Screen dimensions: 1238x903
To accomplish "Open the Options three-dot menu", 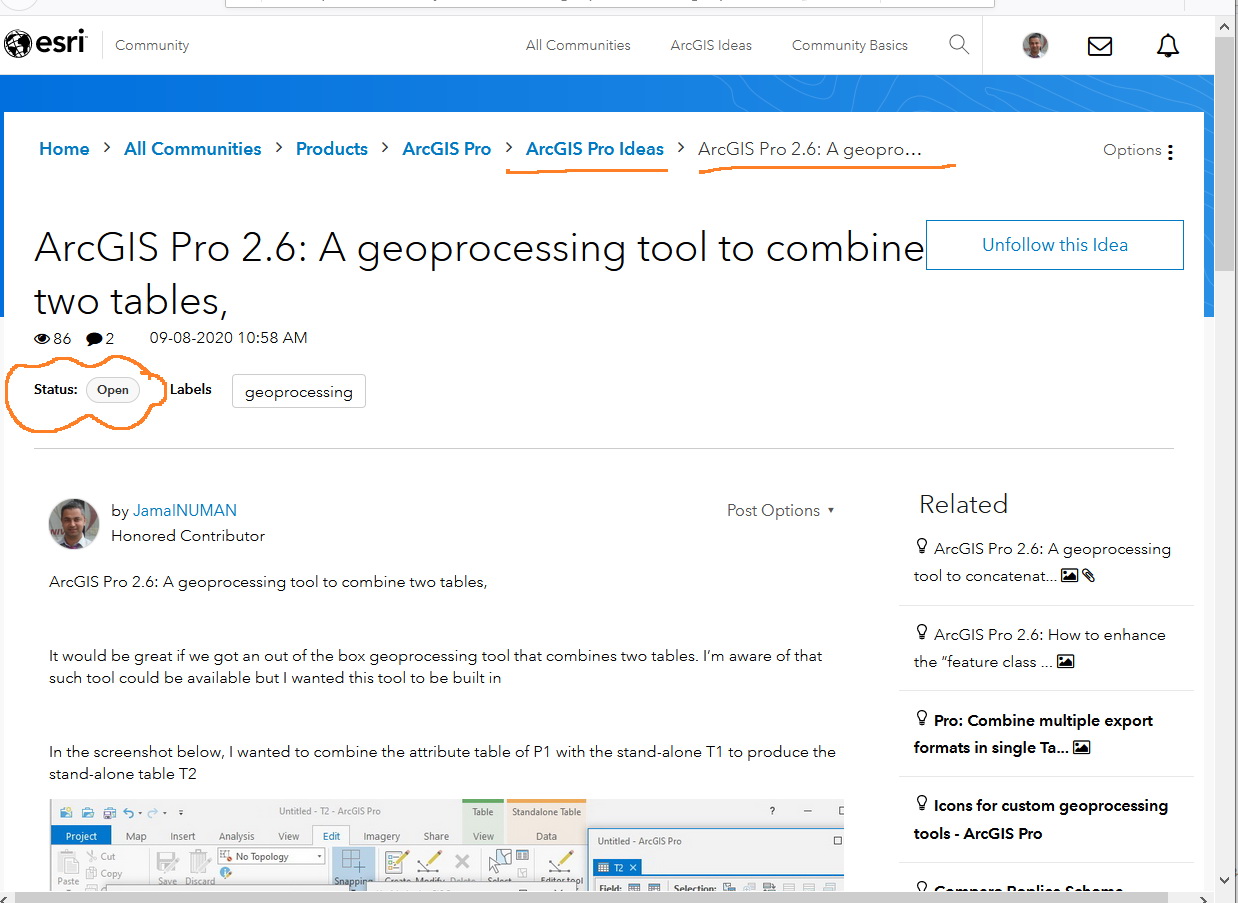I will tap(1171, 150).
